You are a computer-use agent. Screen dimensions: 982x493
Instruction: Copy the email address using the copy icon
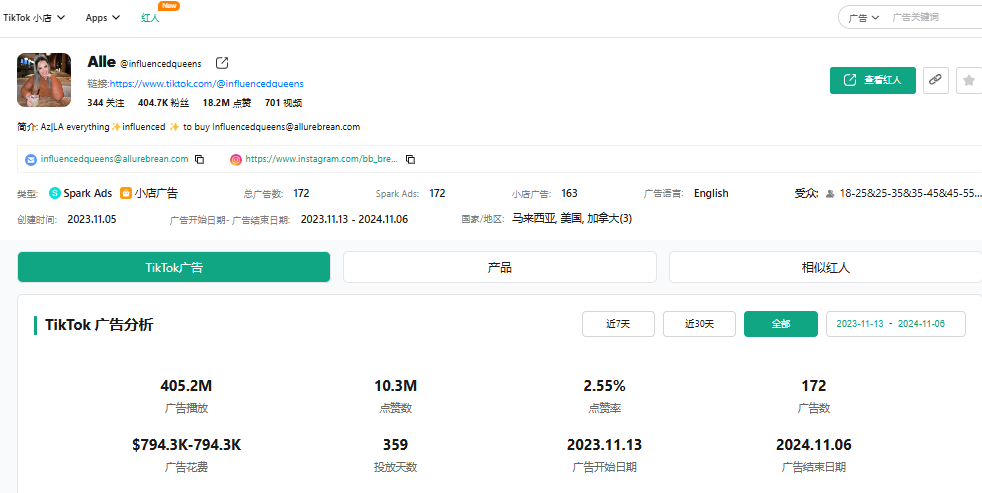200,159
